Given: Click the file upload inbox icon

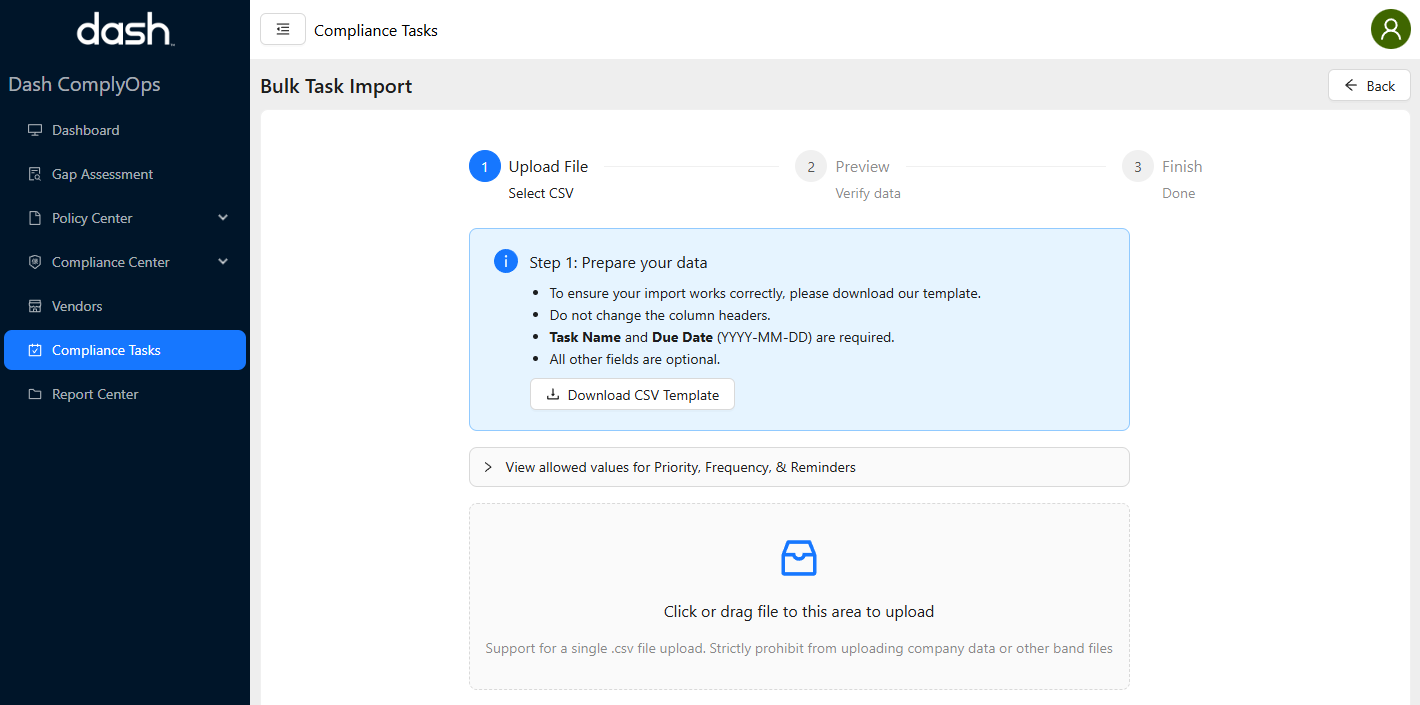Looking at the screenshot, I should click(798, 557).
